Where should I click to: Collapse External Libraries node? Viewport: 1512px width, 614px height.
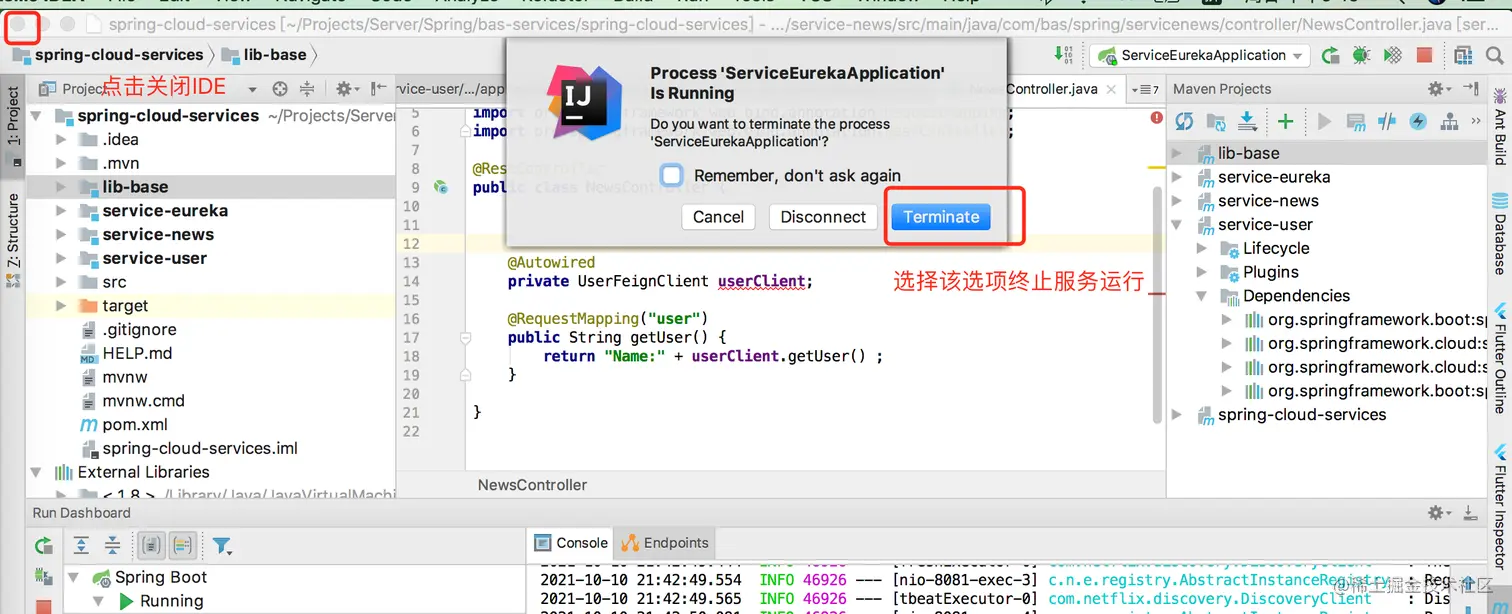pyautogui.click(x=37, y=472)
